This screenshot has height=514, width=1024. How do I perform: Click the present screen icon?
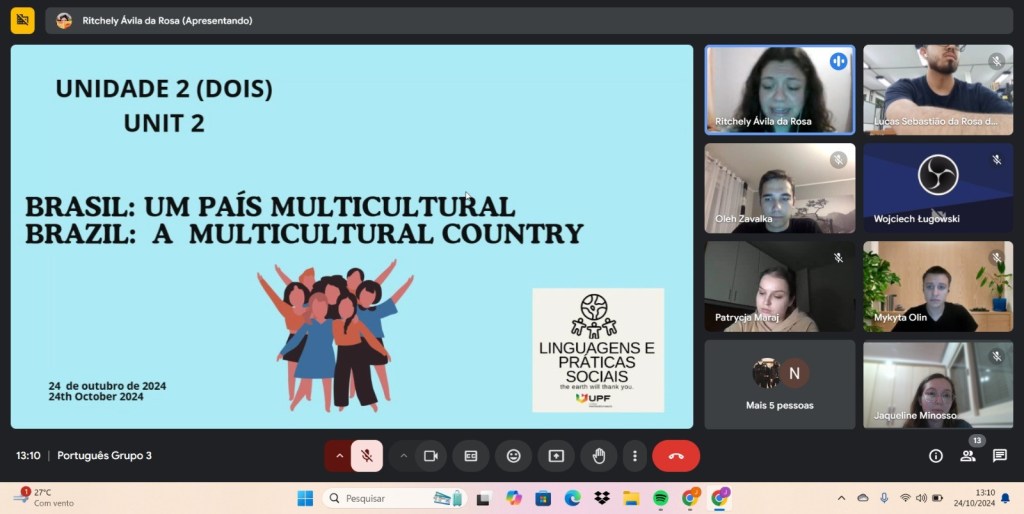tap(556, 456)
